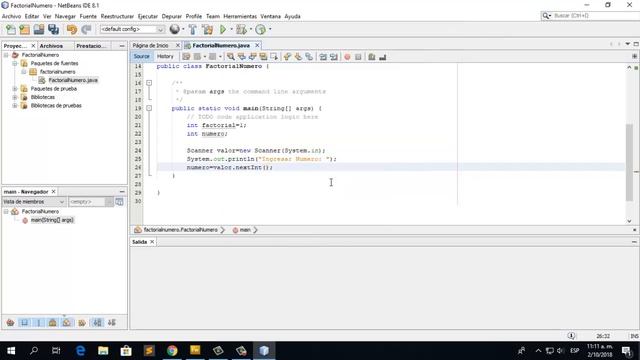
Task: Toggle Sort by Name in Navigator
Action: pyautogui.click(x=97, y=323)
